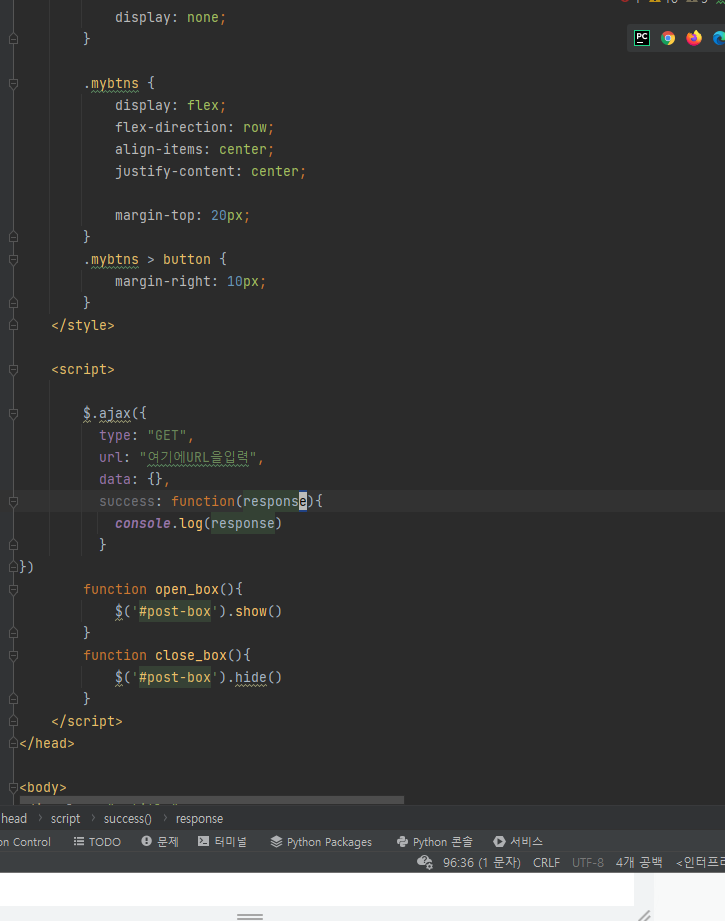This screenshot has height=921, width=725.
Task: Click the horizontal editor scrollbar
Action: 212,800
